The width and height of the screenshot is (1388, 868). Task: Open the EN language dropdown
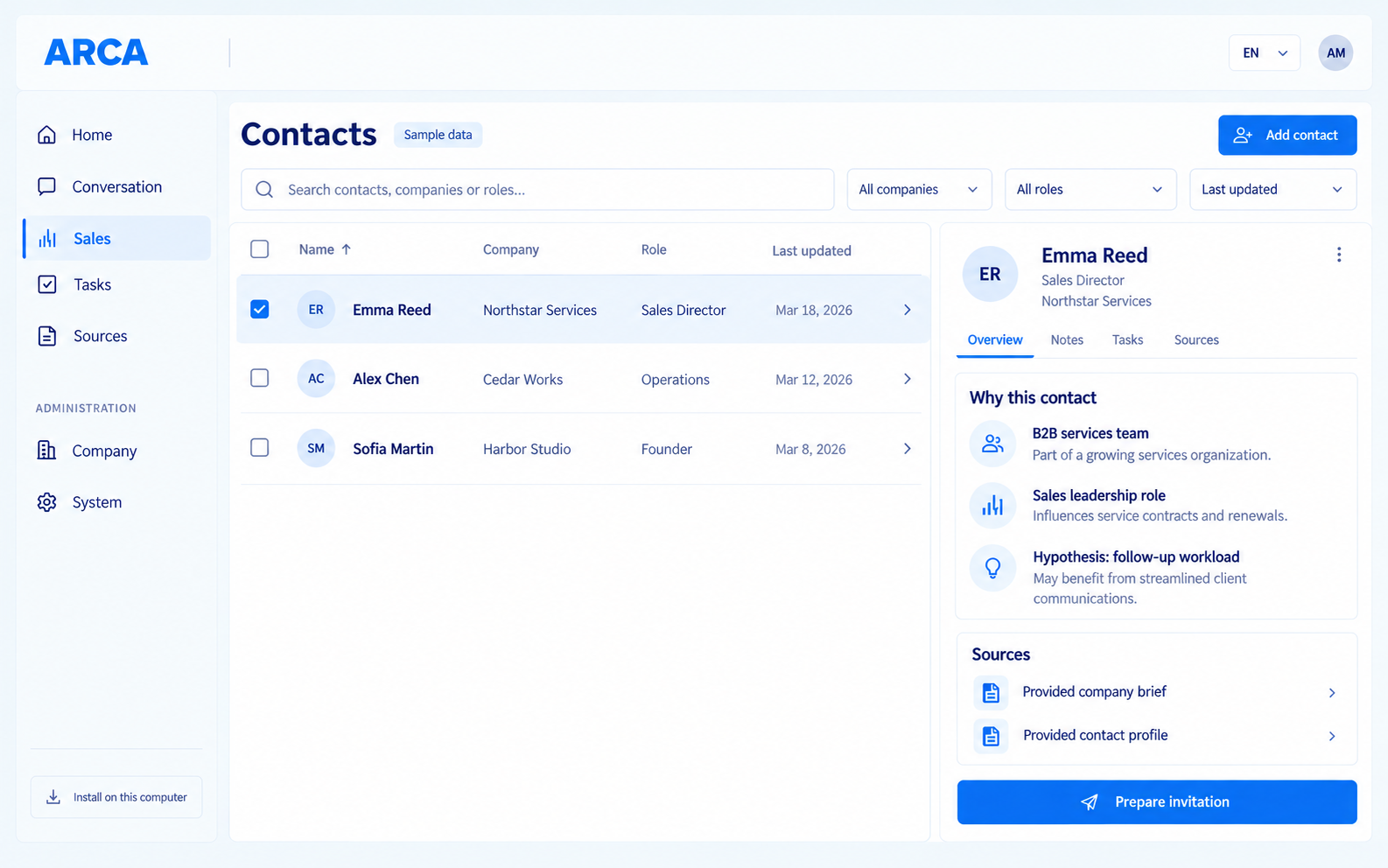click(x=1265, y=53)
